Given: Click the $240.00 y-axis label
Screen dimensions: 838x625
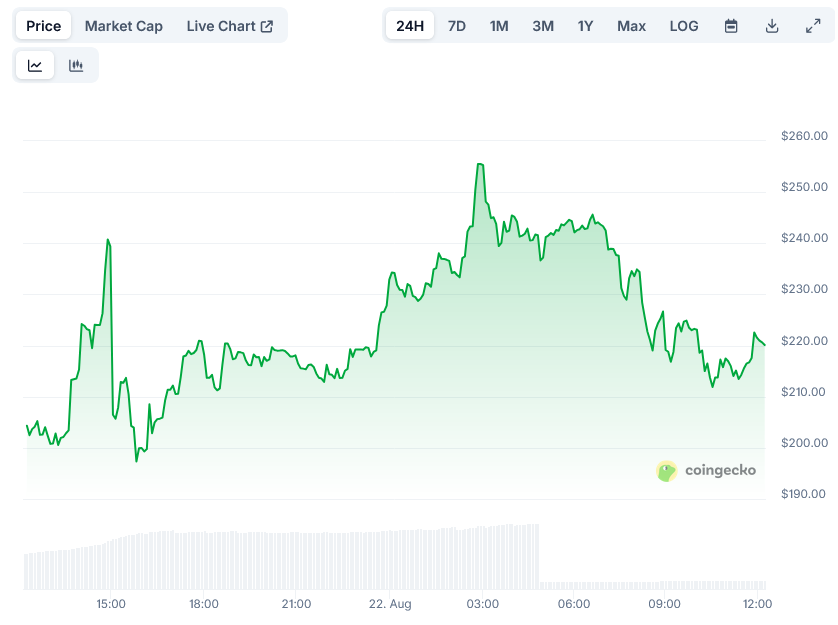Looking at the screenshot, I should (804, 237).
